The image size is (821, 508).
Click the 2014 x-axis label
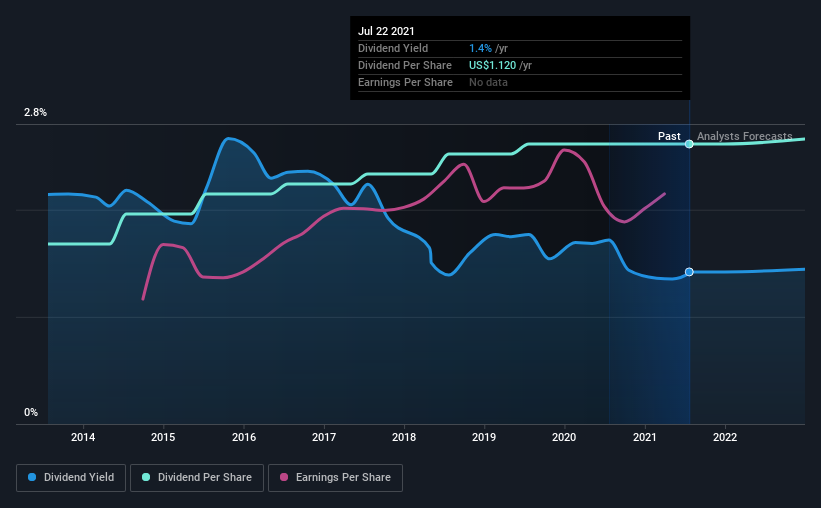tap(83, 437)
